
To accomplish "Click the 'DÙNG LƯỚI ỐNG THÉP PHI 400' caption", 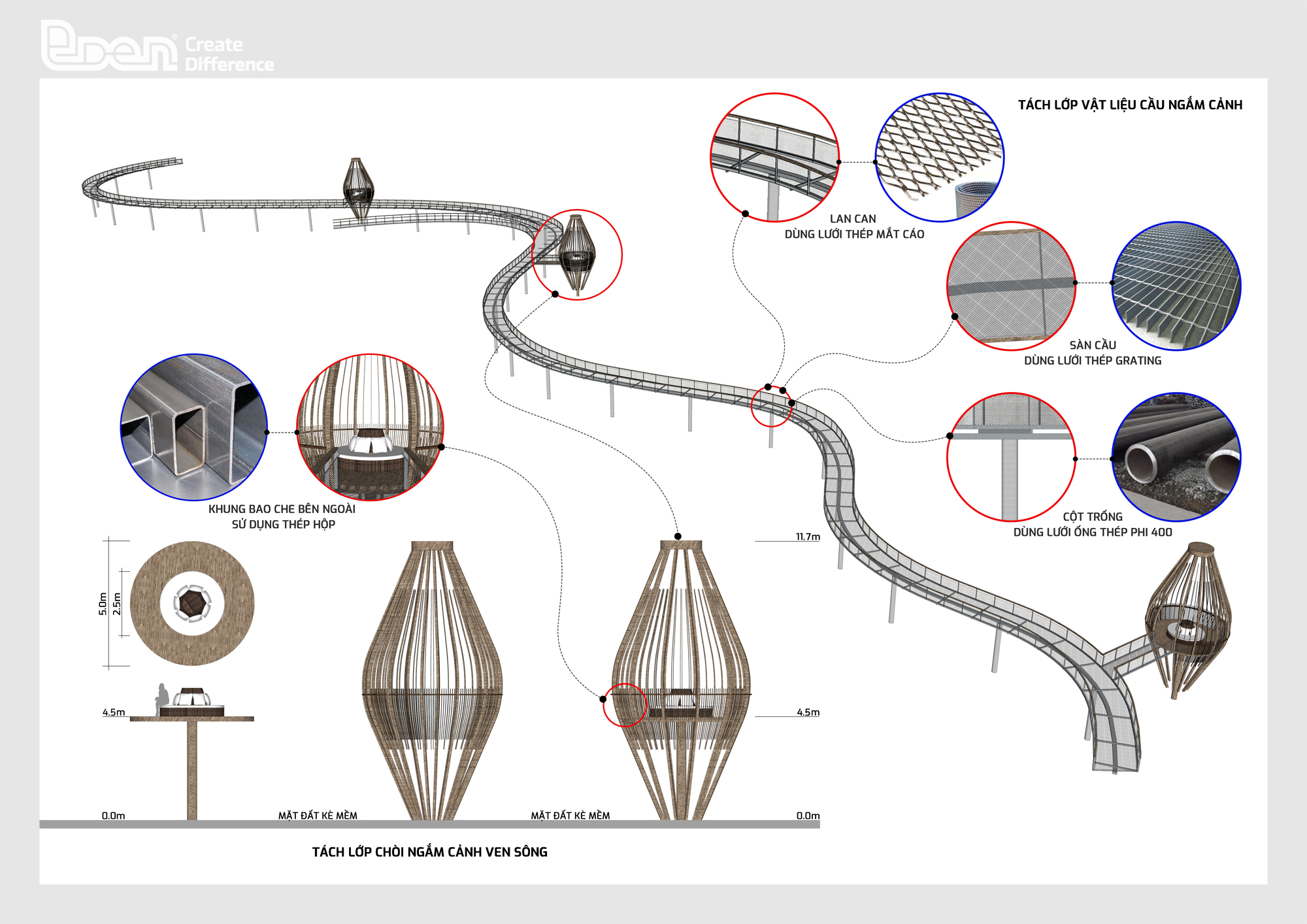I will point(1093,533).
